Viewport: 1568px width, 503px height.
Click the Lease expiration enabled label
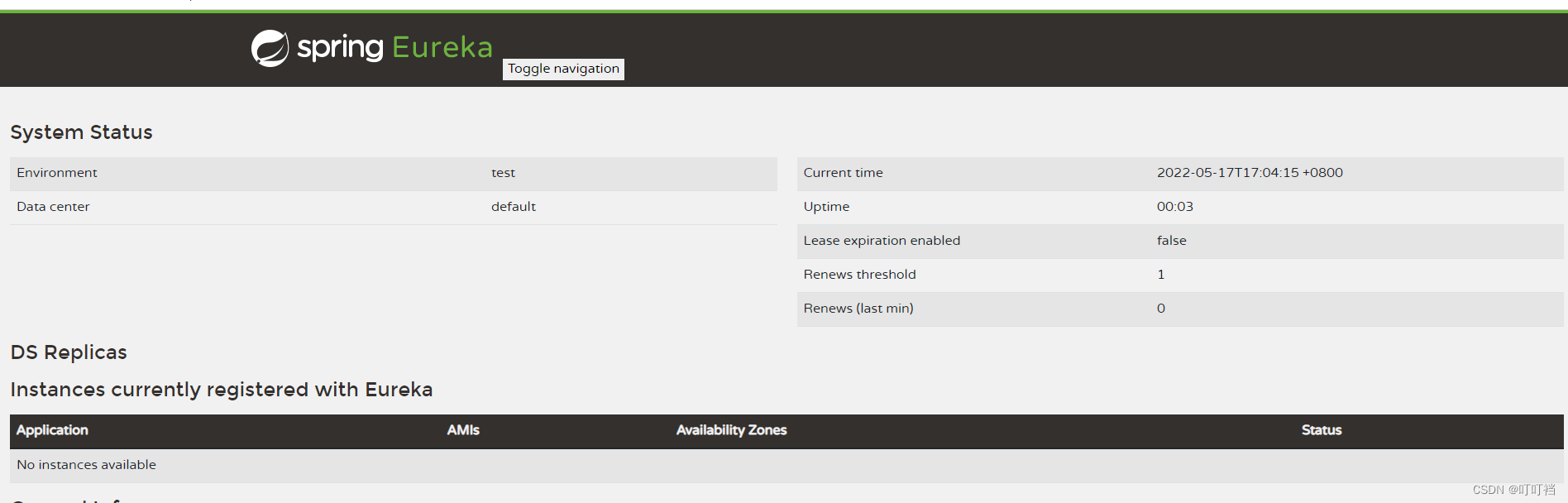882,241
